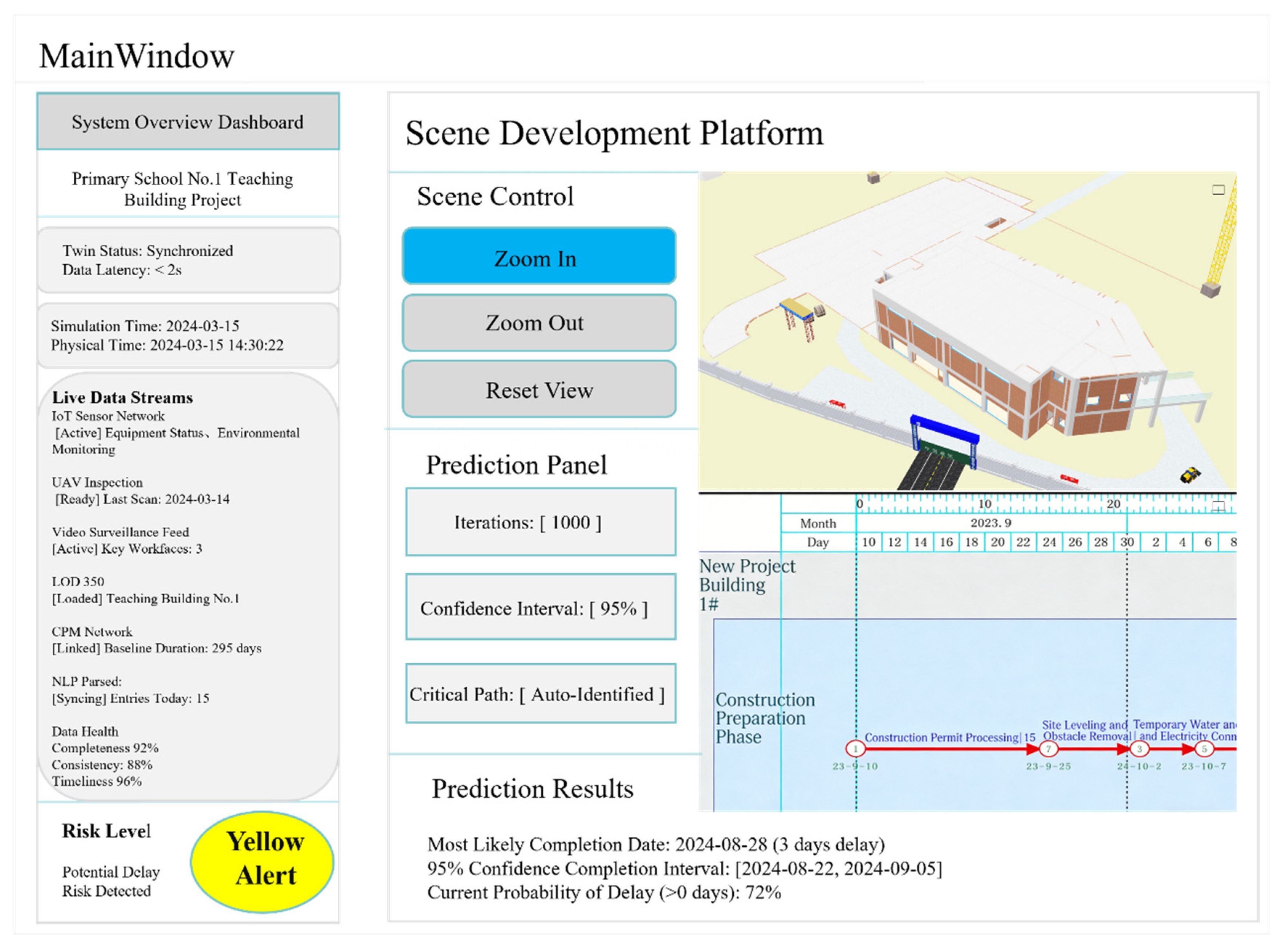Click the Yellow Alert risk indicator
Screen dimensions: 1286x952
262,862
